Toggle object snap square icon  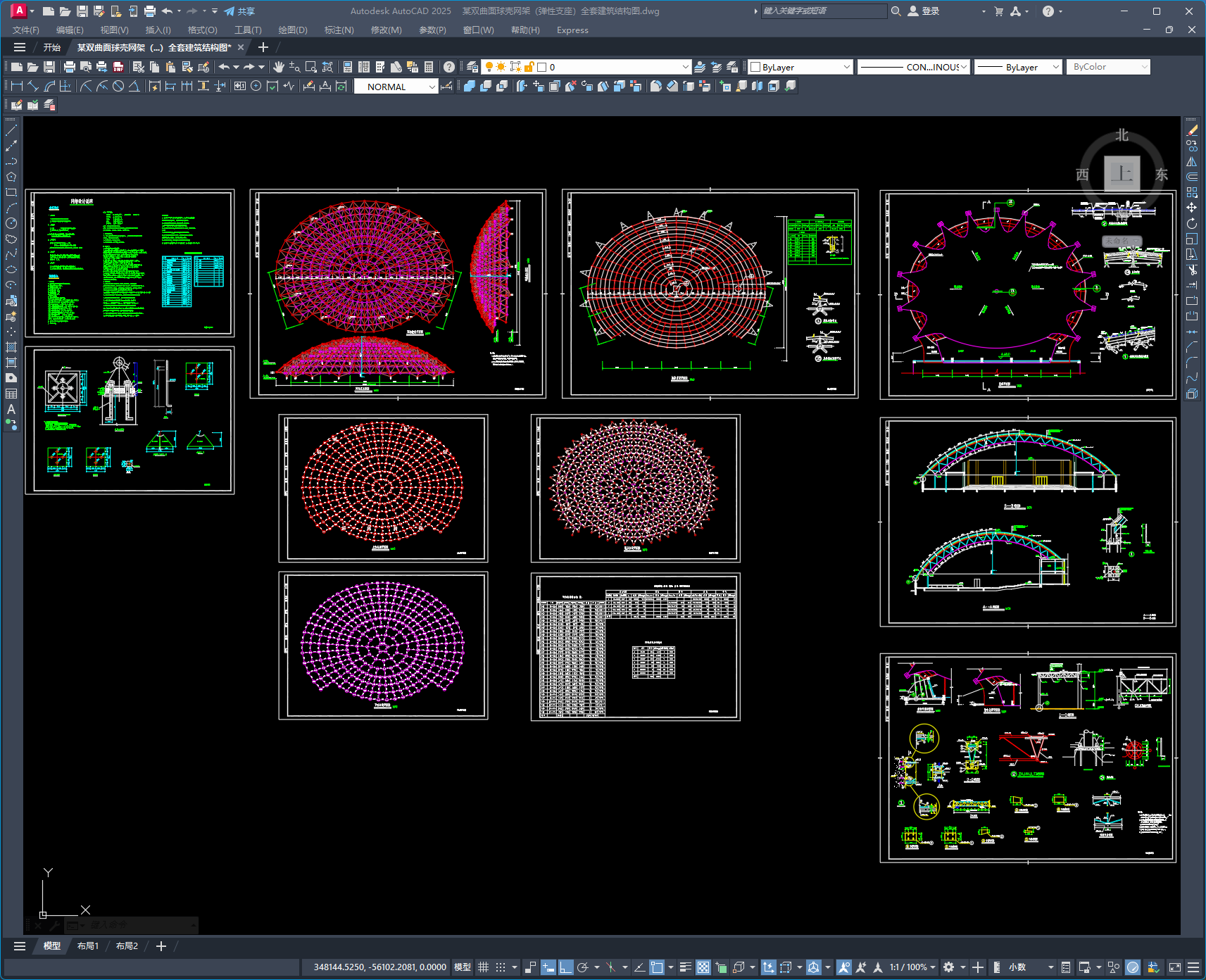point(657,967)
